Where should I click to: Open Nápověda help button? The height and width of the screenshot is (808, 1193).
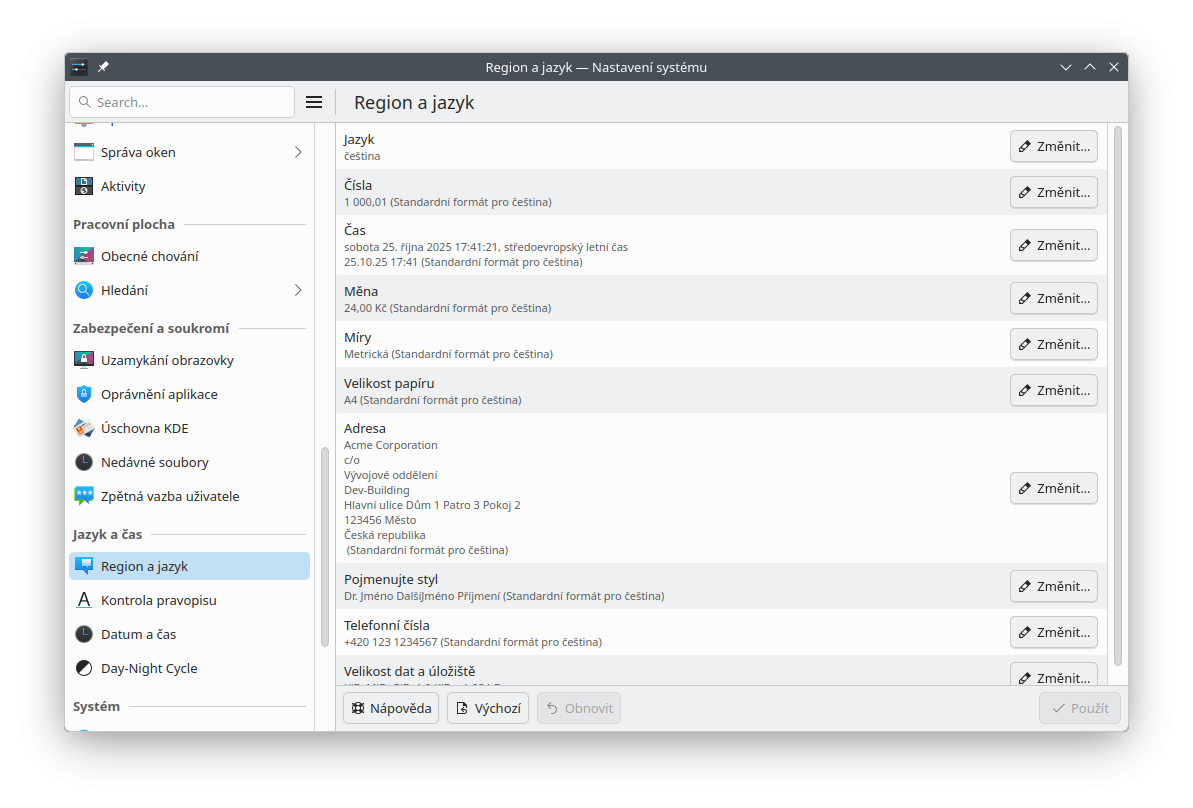[x=390, y=708]
